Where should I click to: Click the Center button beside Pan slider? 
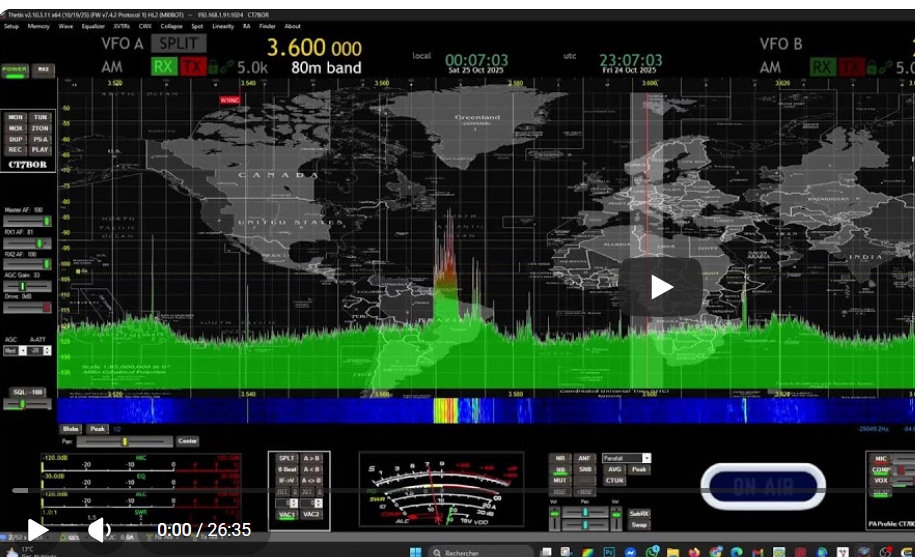click(187, 441)
